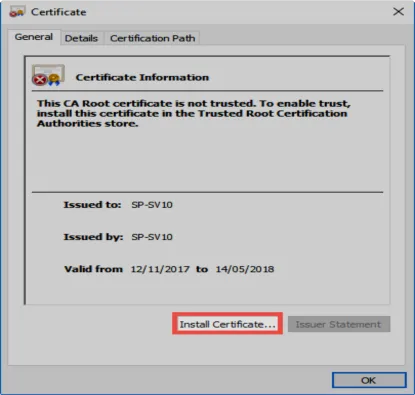The image size is (415, 395).
Task: Click the Install Certificate button
Action: 227,324
